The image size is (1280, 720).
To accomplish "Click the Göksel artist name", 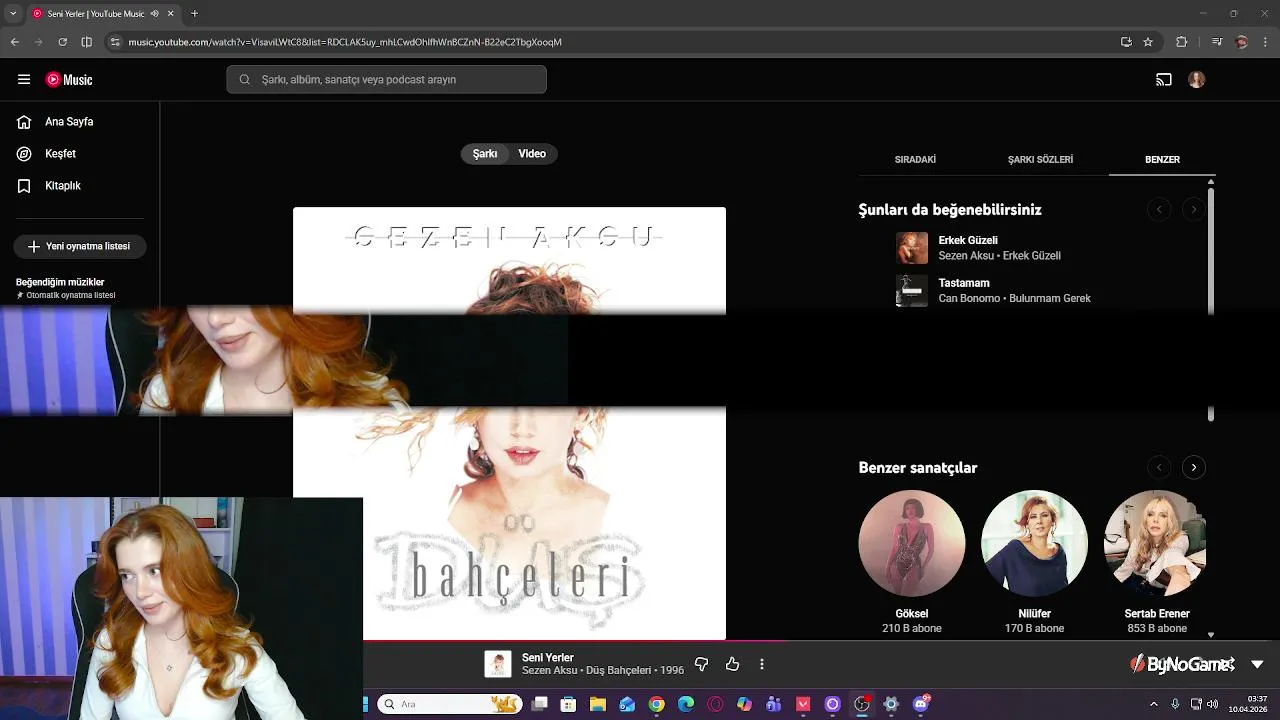I will pyautogui.click(x=912, y=614).
